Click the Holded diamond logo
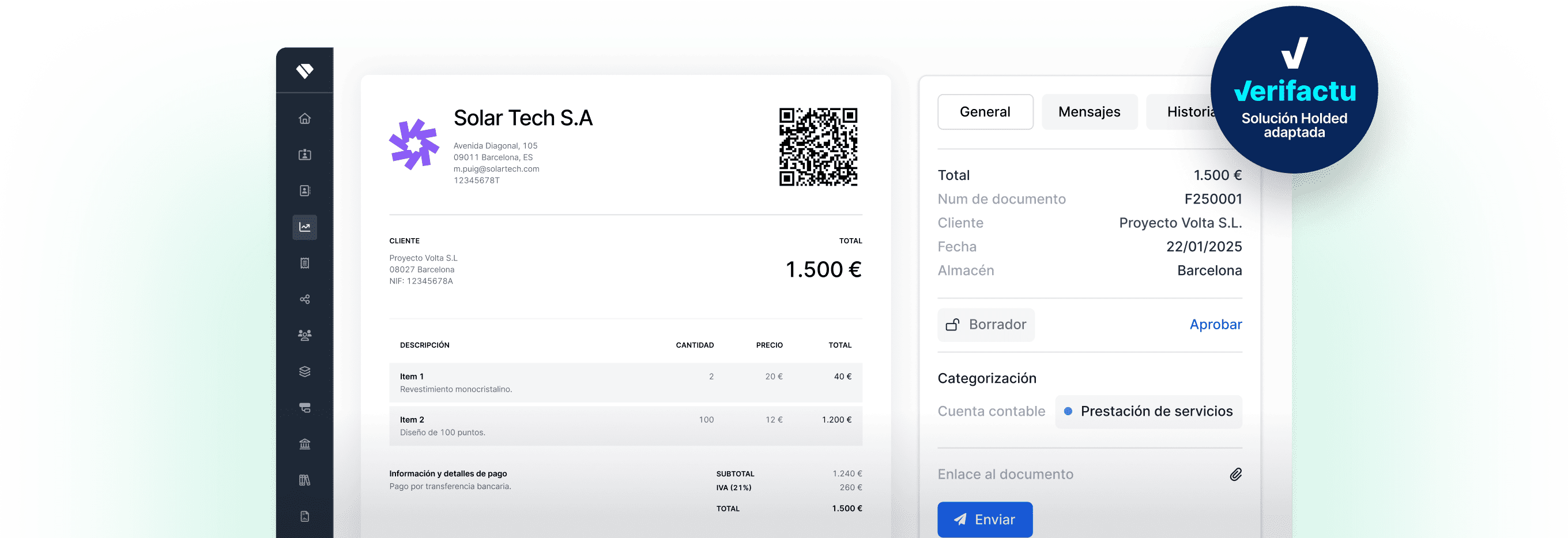The image size is (1568, 538). pyautogui.click(x=304, y=70)
